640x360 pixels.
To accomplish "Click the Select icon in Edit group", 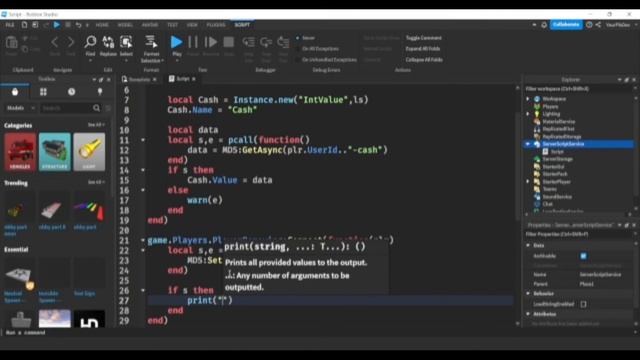I will [x=126, y=42].
